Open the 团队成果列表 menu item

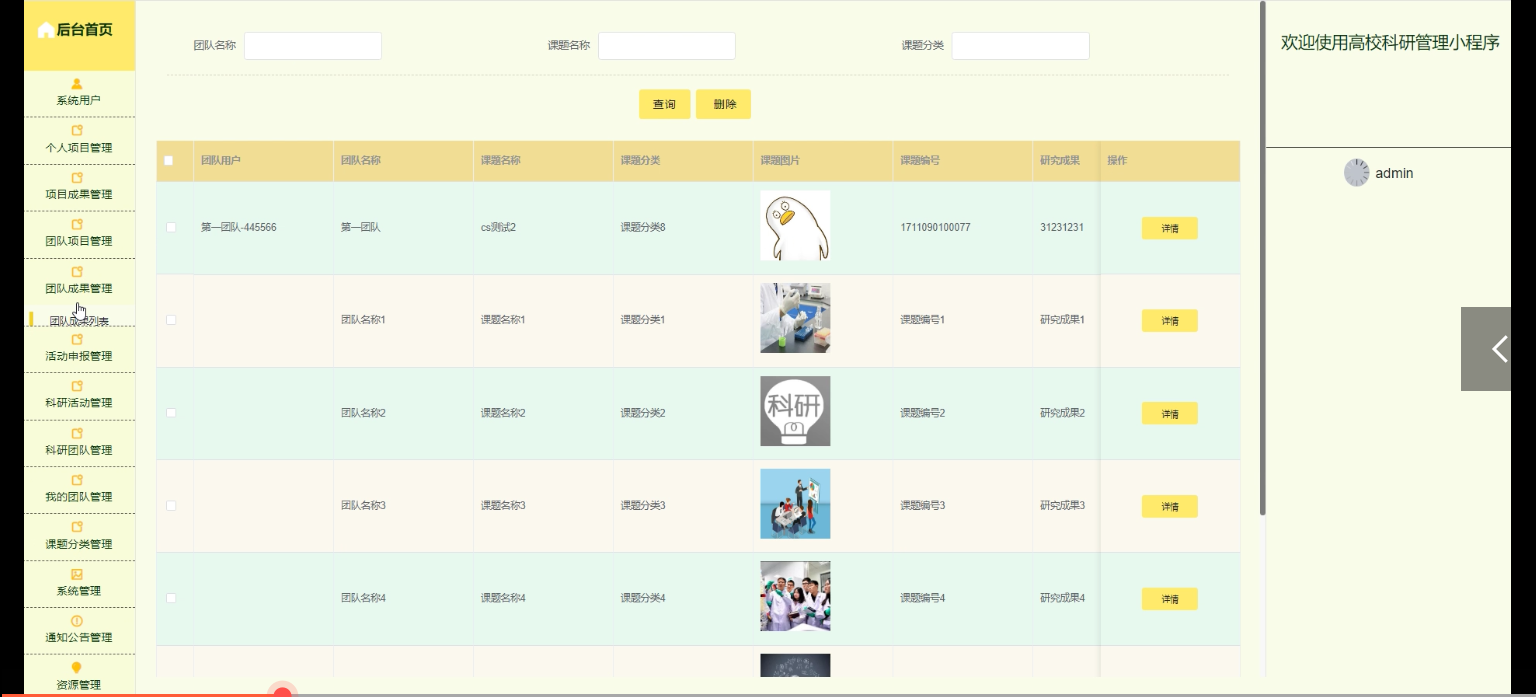coord(79,318)
